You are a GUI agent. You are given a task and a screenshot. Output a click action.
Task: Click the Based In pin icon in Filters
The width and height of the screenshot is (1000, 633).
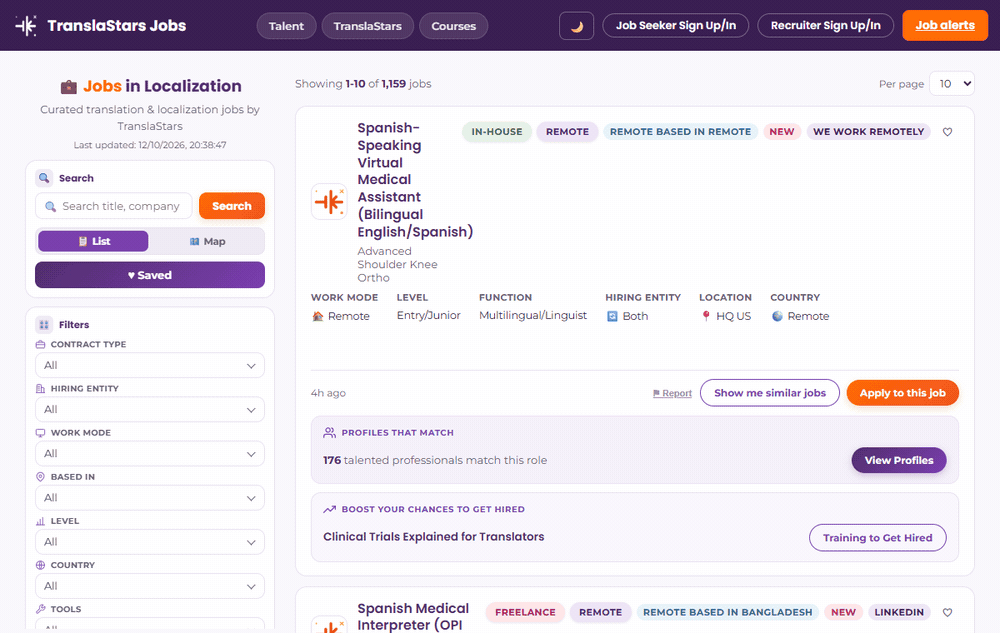click(x=40, y=477)
